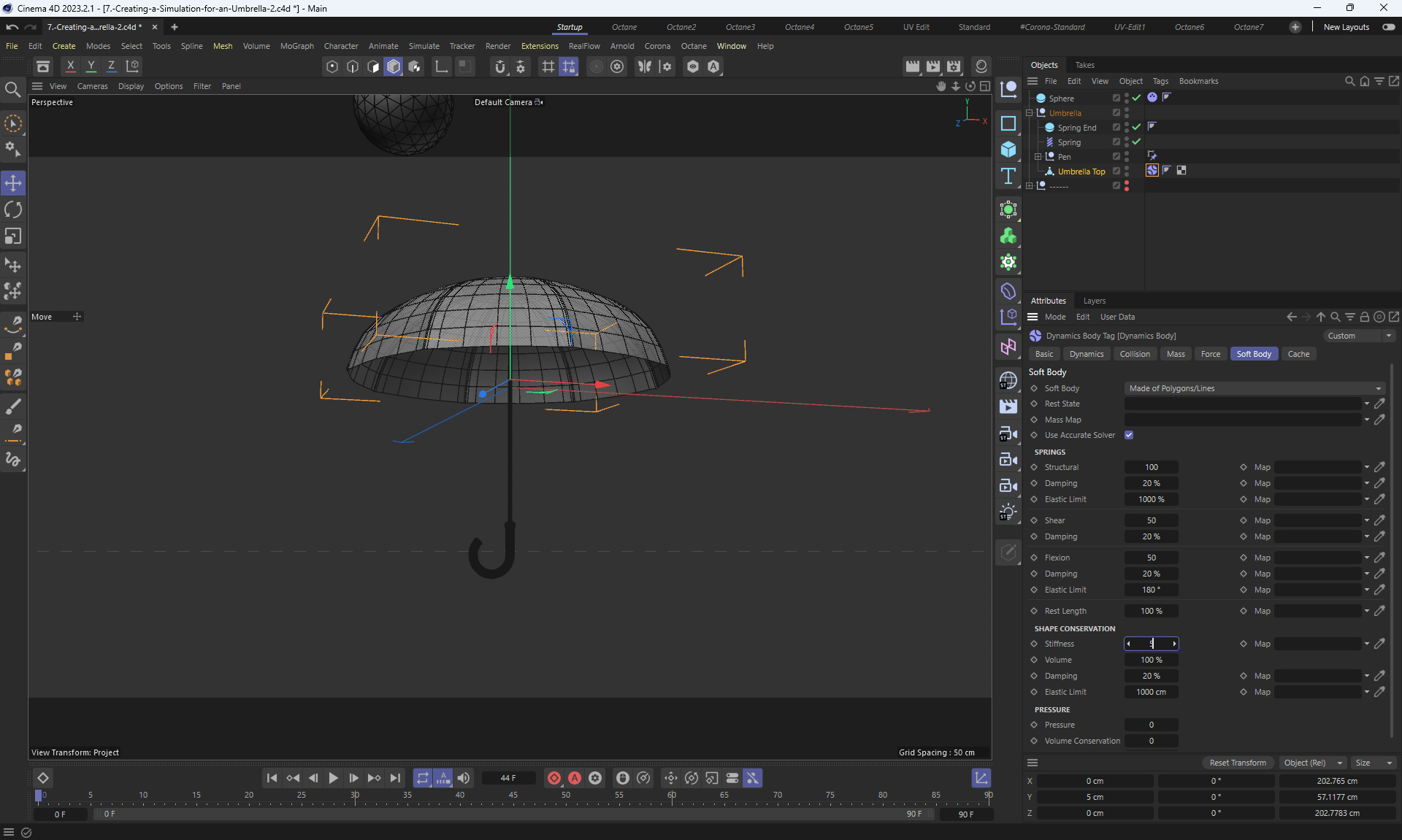1402x840 pixels.
Task: Switch to the Collision tab
Action: (1134, 354)
